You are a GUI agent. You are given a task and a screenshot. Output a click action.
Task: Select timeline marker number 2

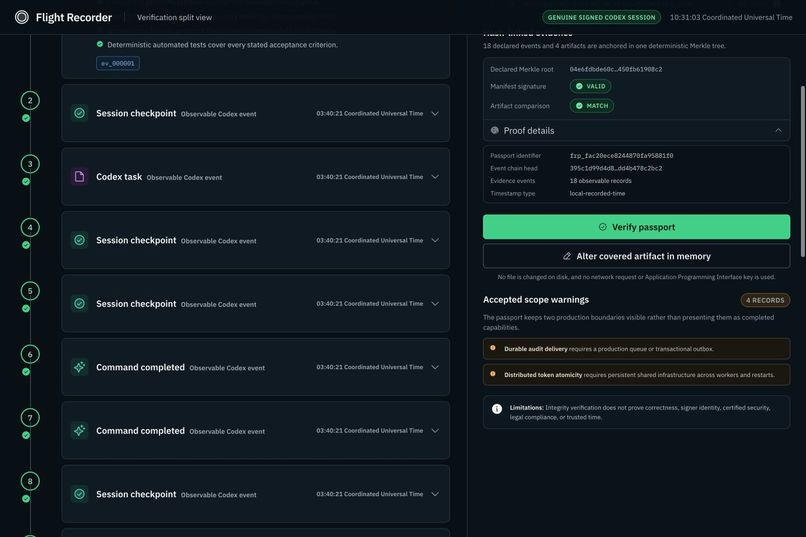[30, 100]
